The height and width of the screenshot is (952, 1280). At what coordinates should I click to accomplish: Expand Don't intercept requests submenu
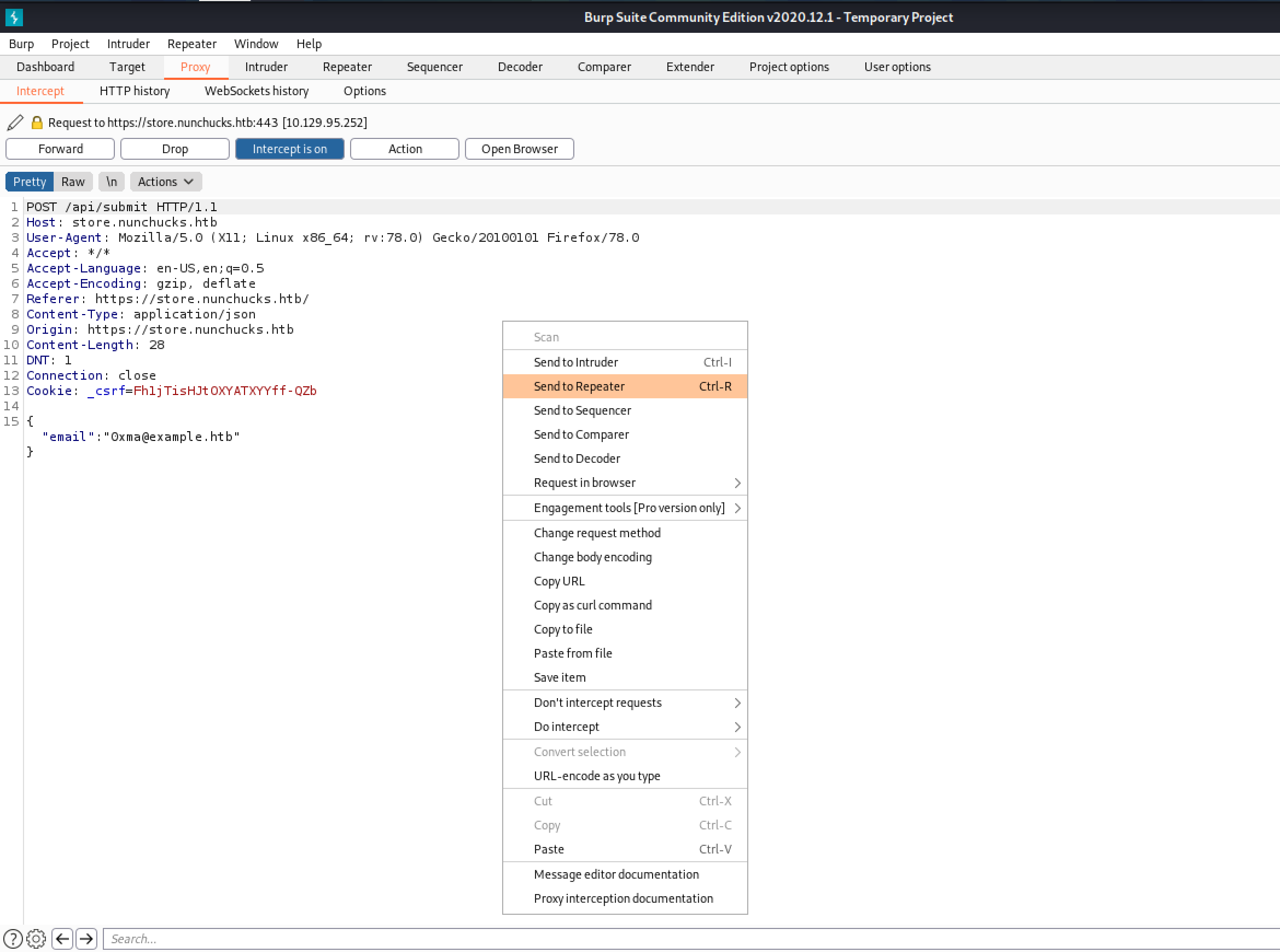point(625,703)
